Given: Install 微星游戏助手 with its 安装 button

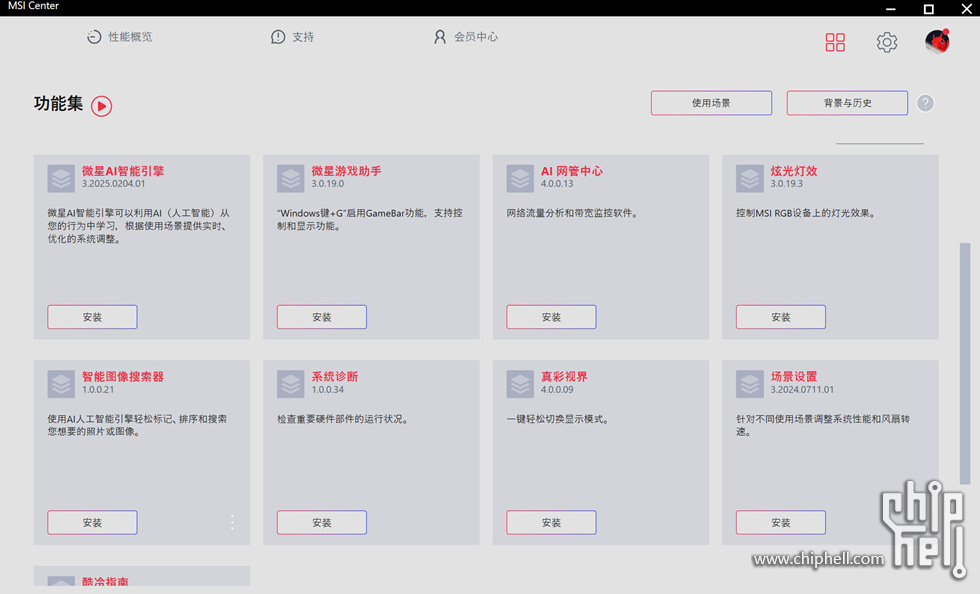Looking at the screenshot, I should click(322, 317).
